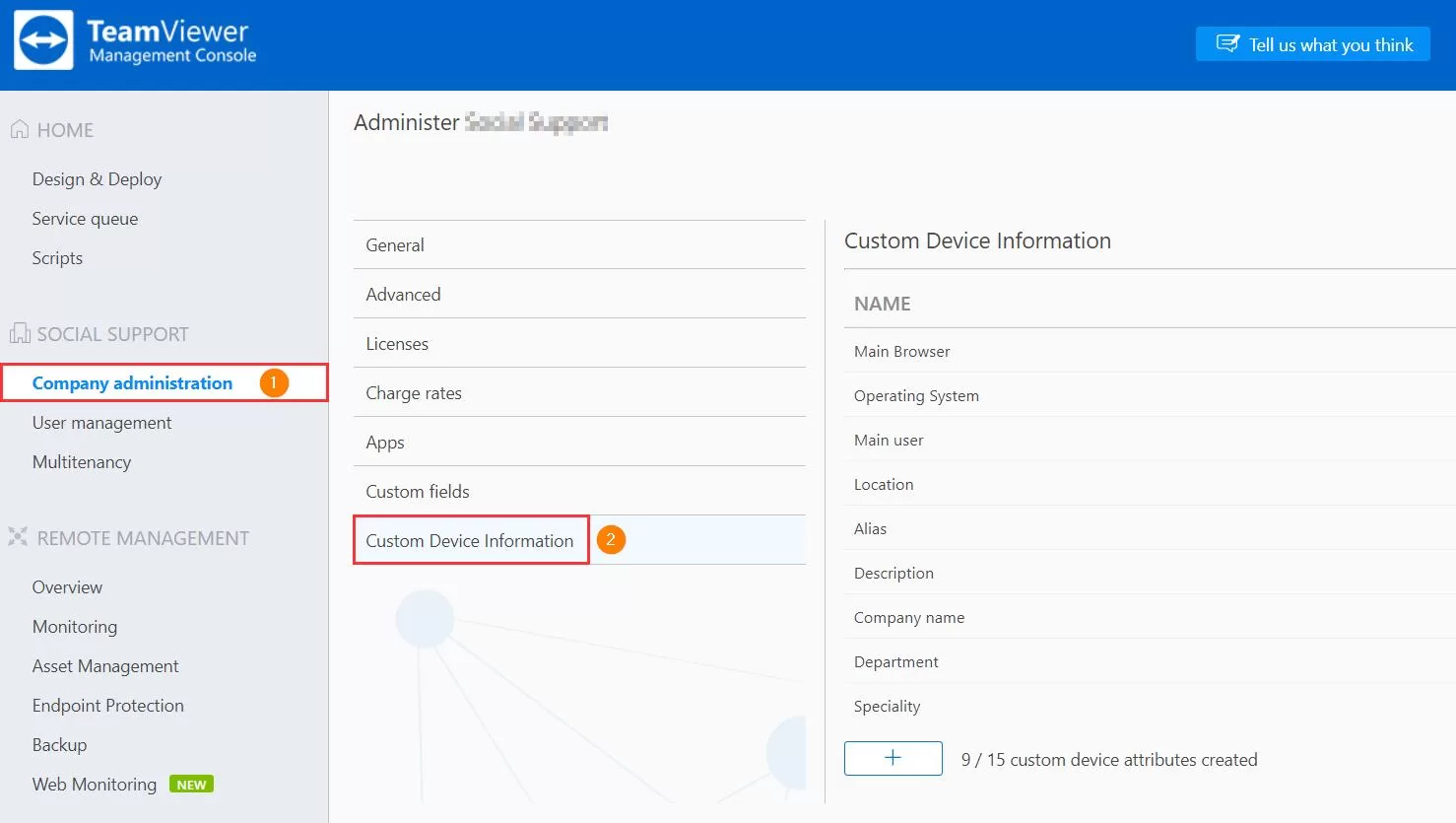Select the Location attribute row
The width and height of the screenshot is (1456, 823).
(x=1150, y=484)
